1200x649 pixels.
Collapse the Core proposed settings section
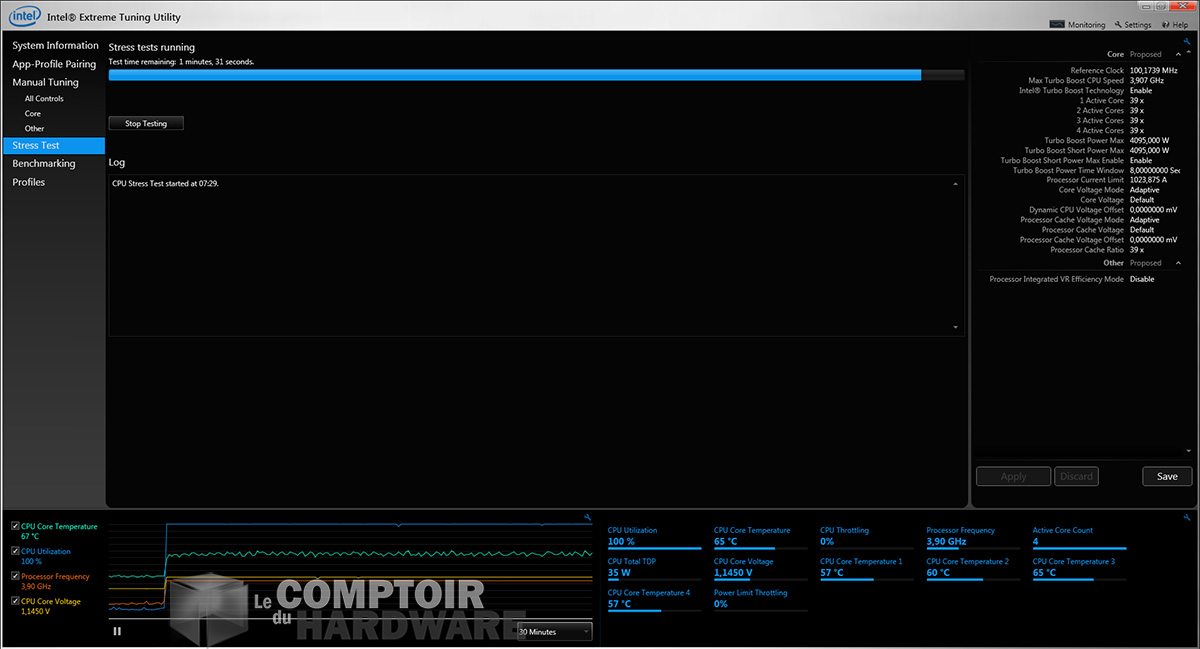[1178, 54]
